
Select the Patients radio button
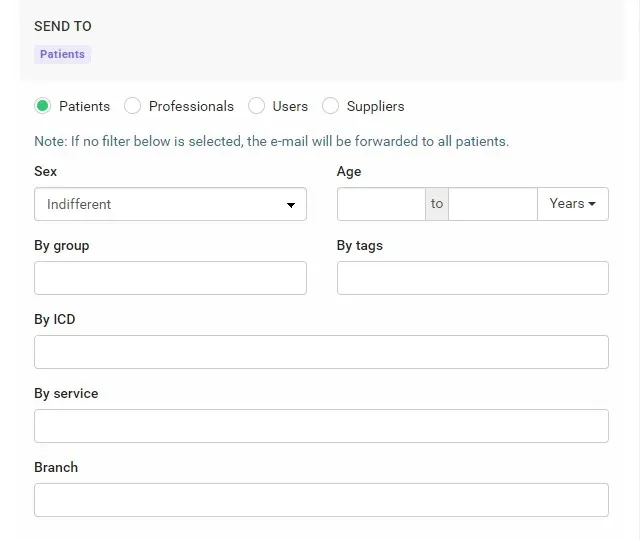(42, 106)
